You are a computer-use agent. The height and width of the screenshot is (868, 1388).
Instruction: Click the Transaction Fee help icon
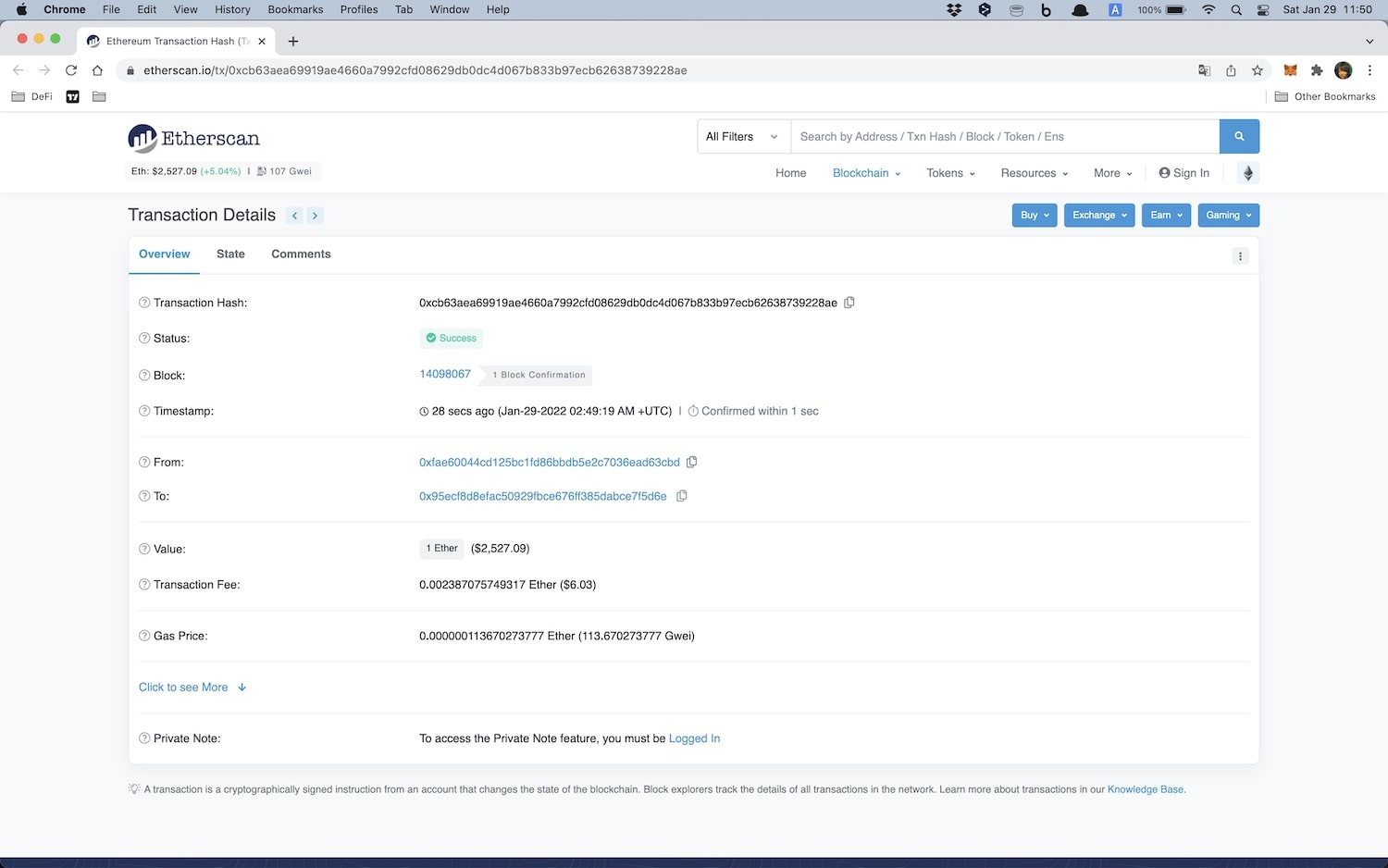[x=144, y=585]
